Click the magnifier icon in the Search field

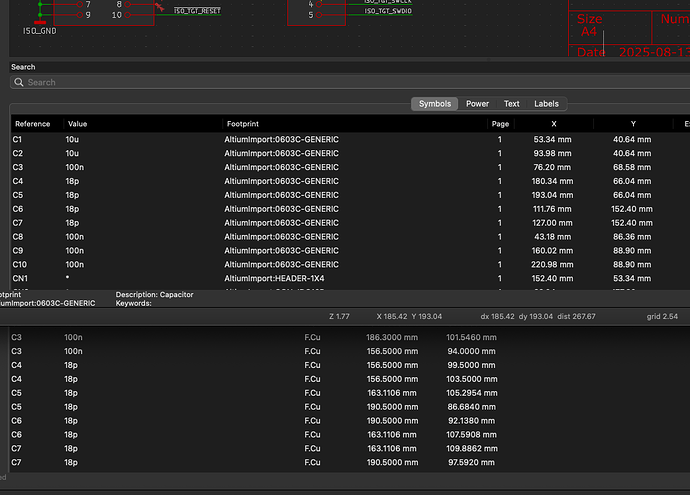(x=18, y=82)
